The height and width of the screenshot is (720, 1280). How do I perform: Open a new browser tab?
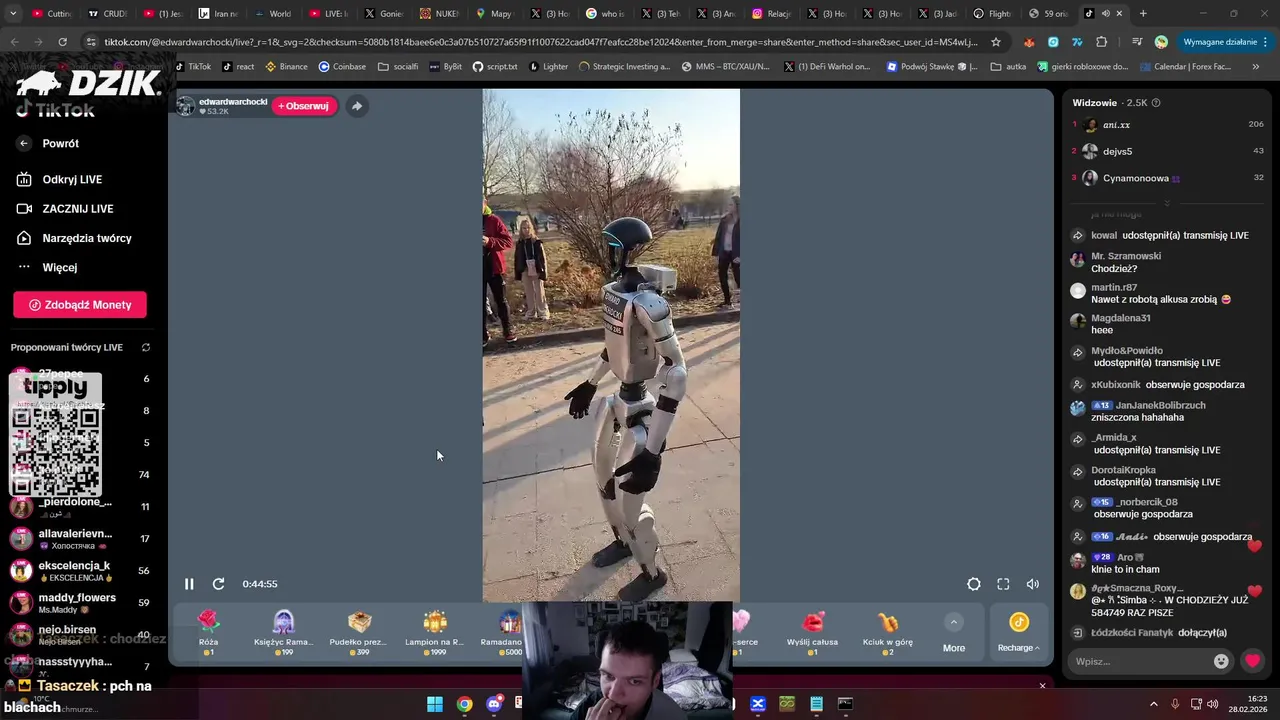tap(1143, 14)
